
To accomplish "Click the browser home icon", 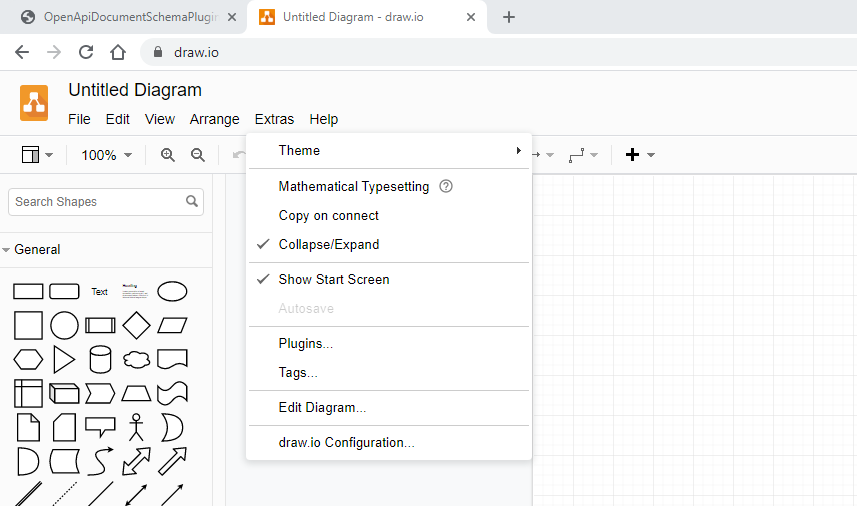I will pyautogui.click(x=118, y=52).
